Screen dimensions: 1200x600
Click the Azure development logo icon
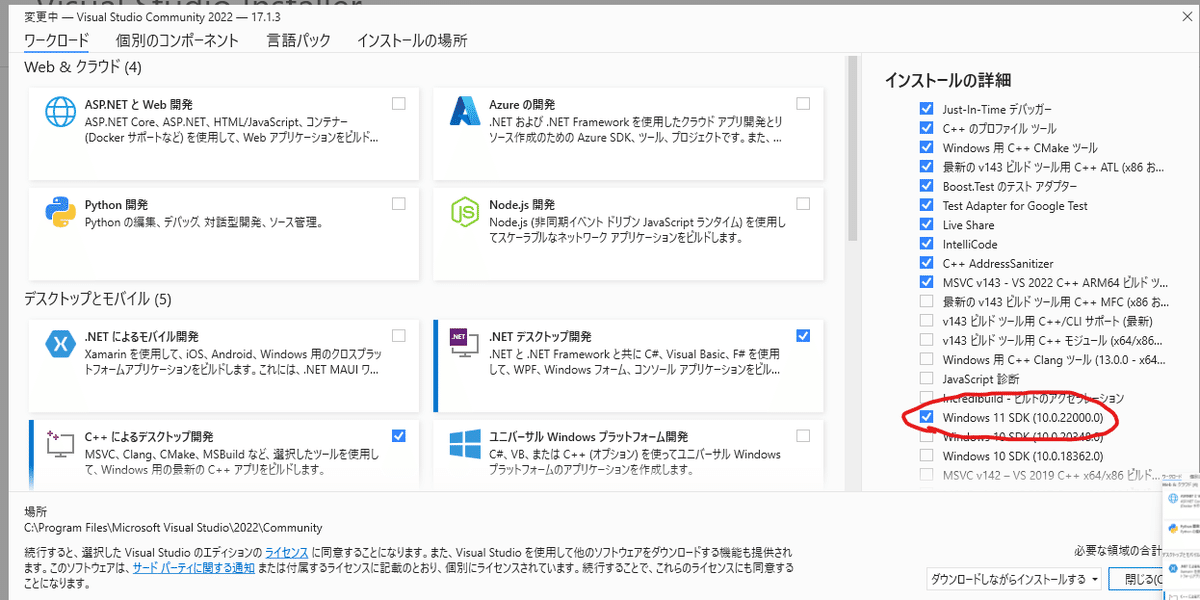point(467,112)
